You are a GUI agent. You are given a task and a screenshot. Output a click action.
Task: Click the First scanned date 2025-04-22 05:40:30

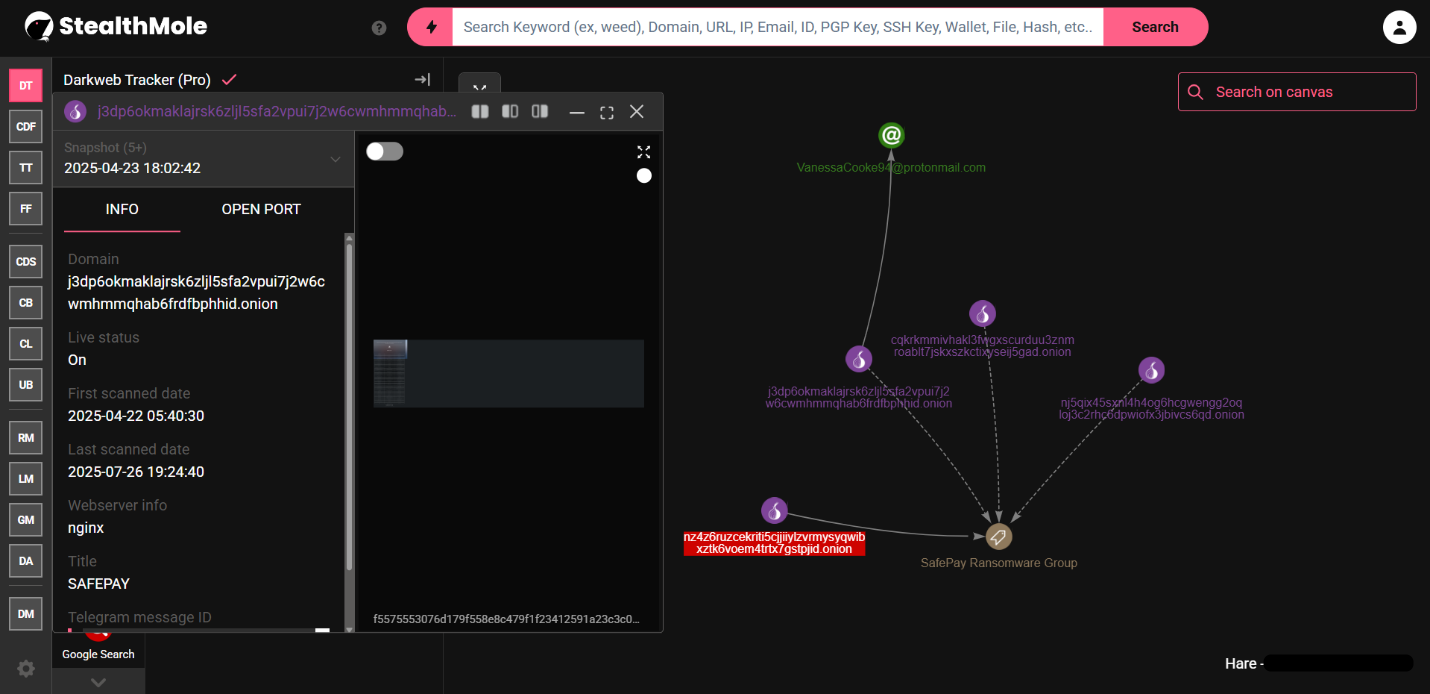[x=136, y=416]
